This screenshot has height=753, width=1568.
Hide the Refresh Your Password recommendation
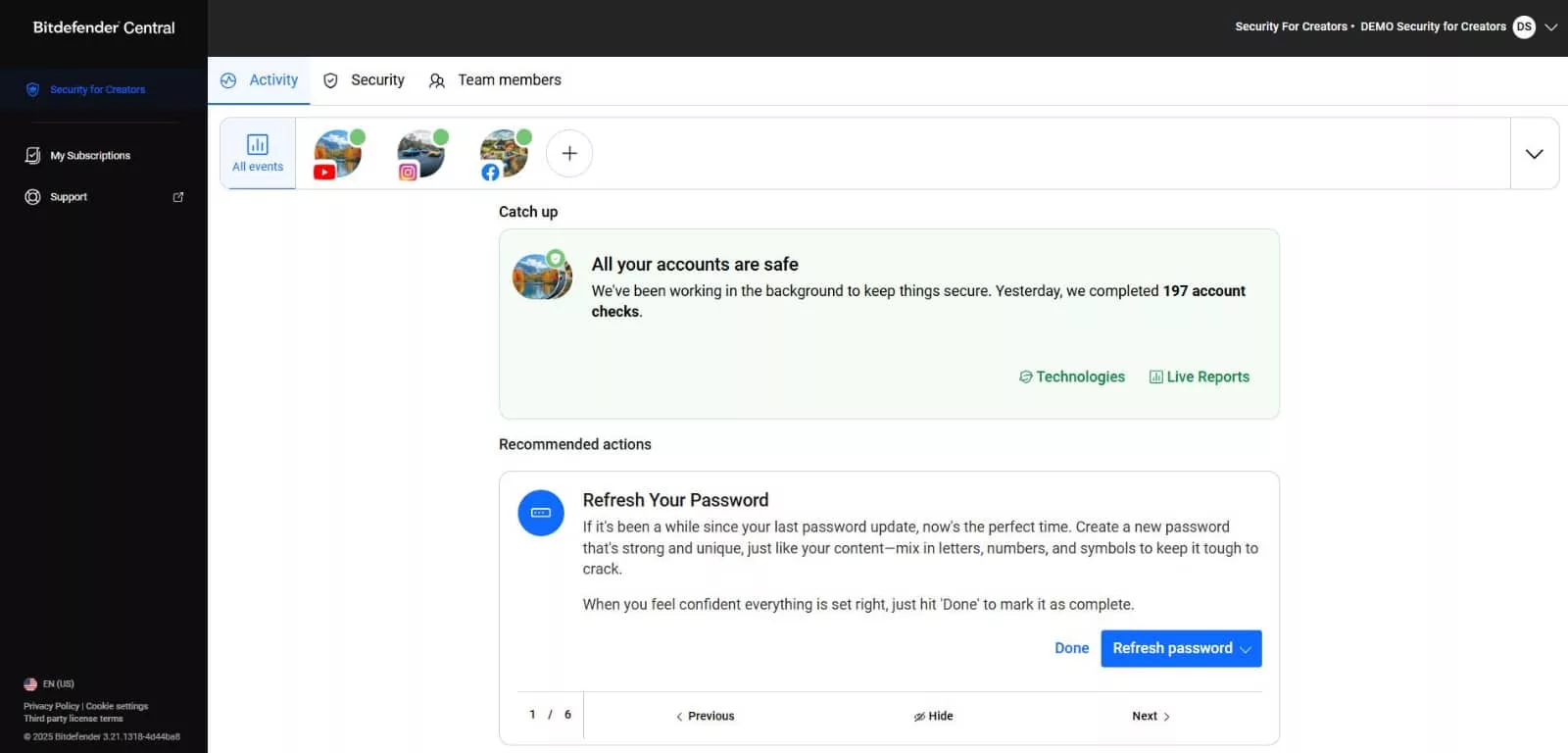pyautogui.click(x=933, y=716)
